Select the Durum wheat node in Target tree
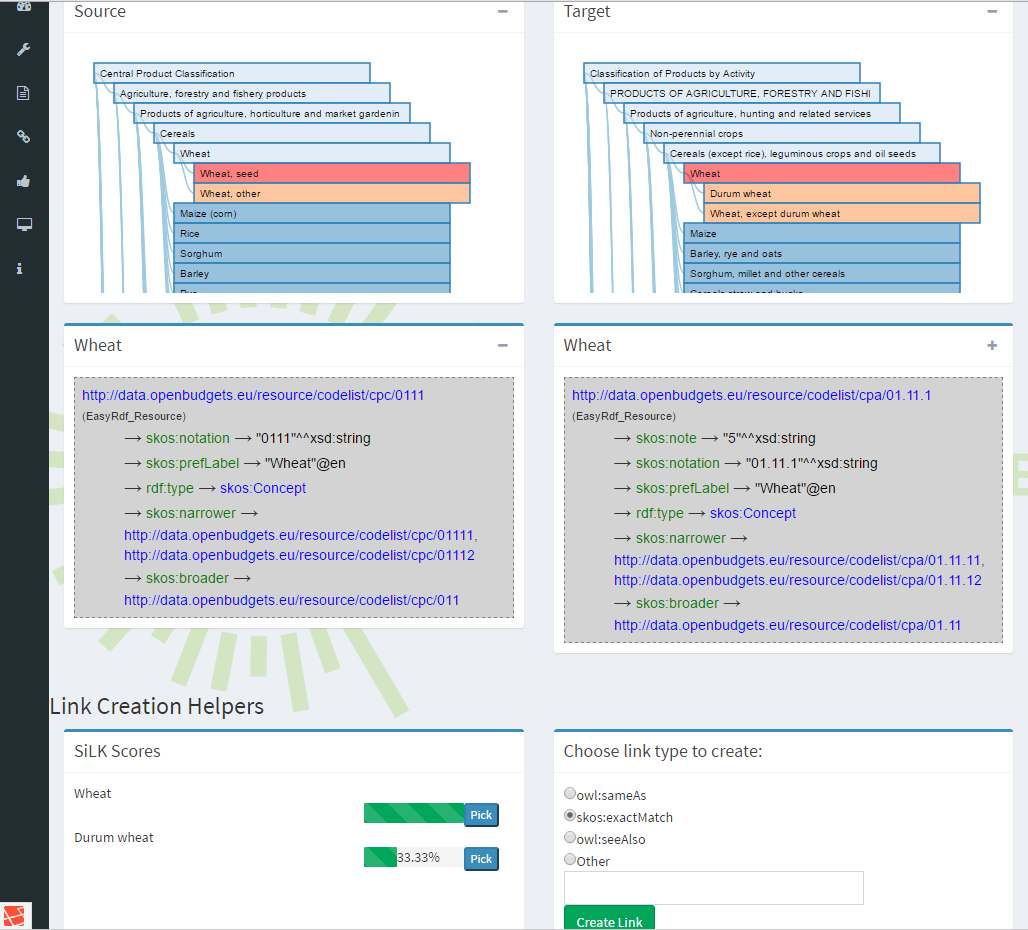1028x930 pixels. [842, 193]
